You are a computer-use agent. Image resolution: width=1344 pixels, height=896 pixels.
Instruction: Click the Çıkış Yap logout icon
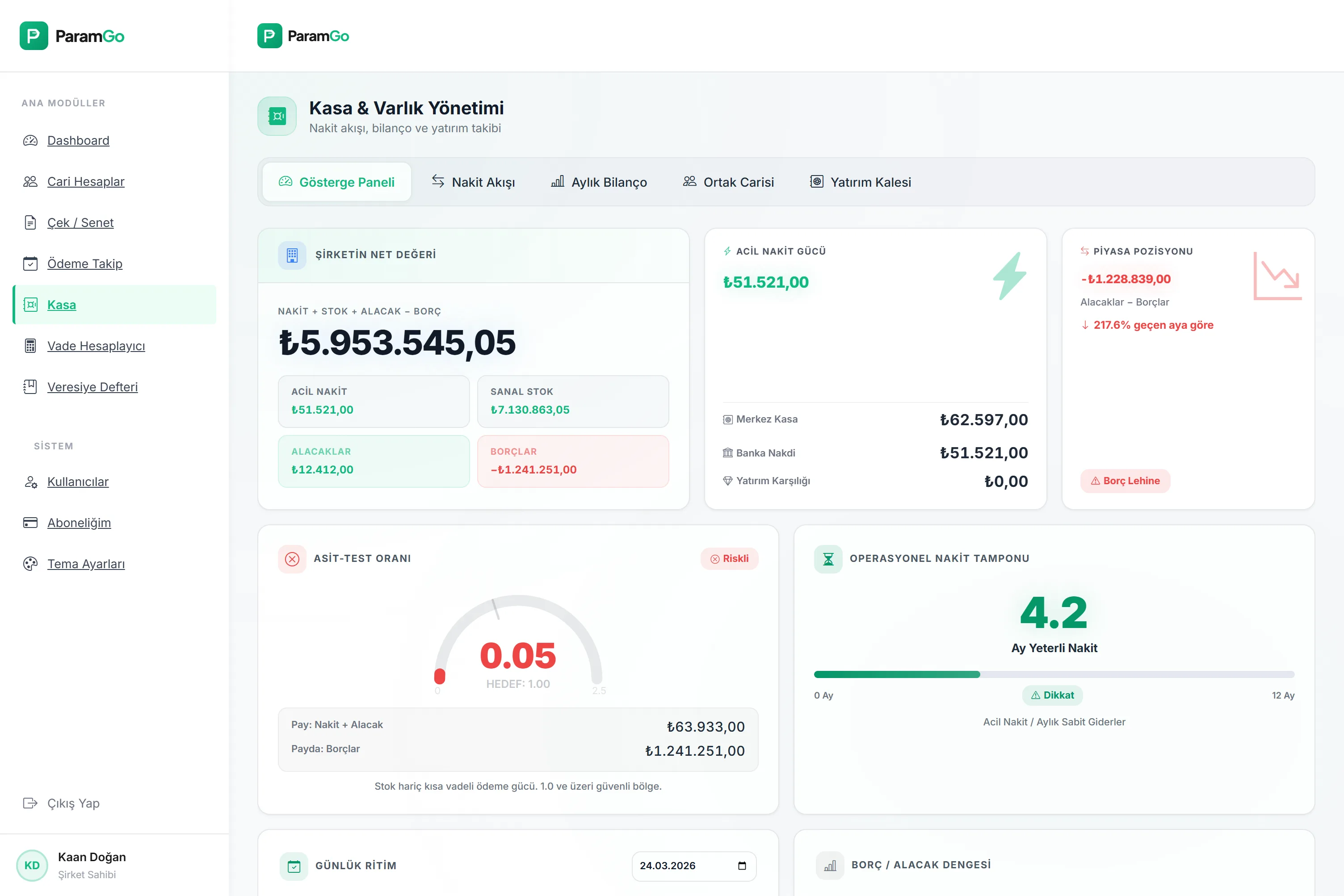30,804
